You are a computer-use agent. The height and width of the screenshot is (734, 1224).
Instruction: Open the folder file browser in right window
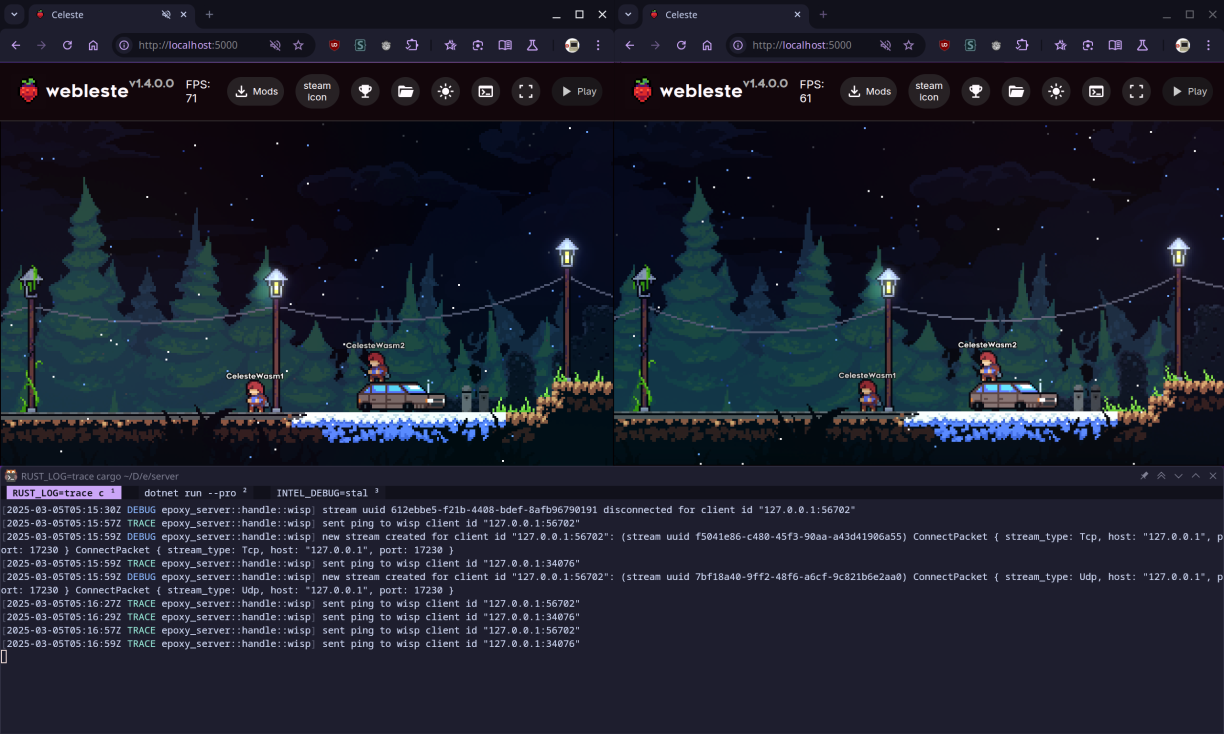click(1016, 91)
